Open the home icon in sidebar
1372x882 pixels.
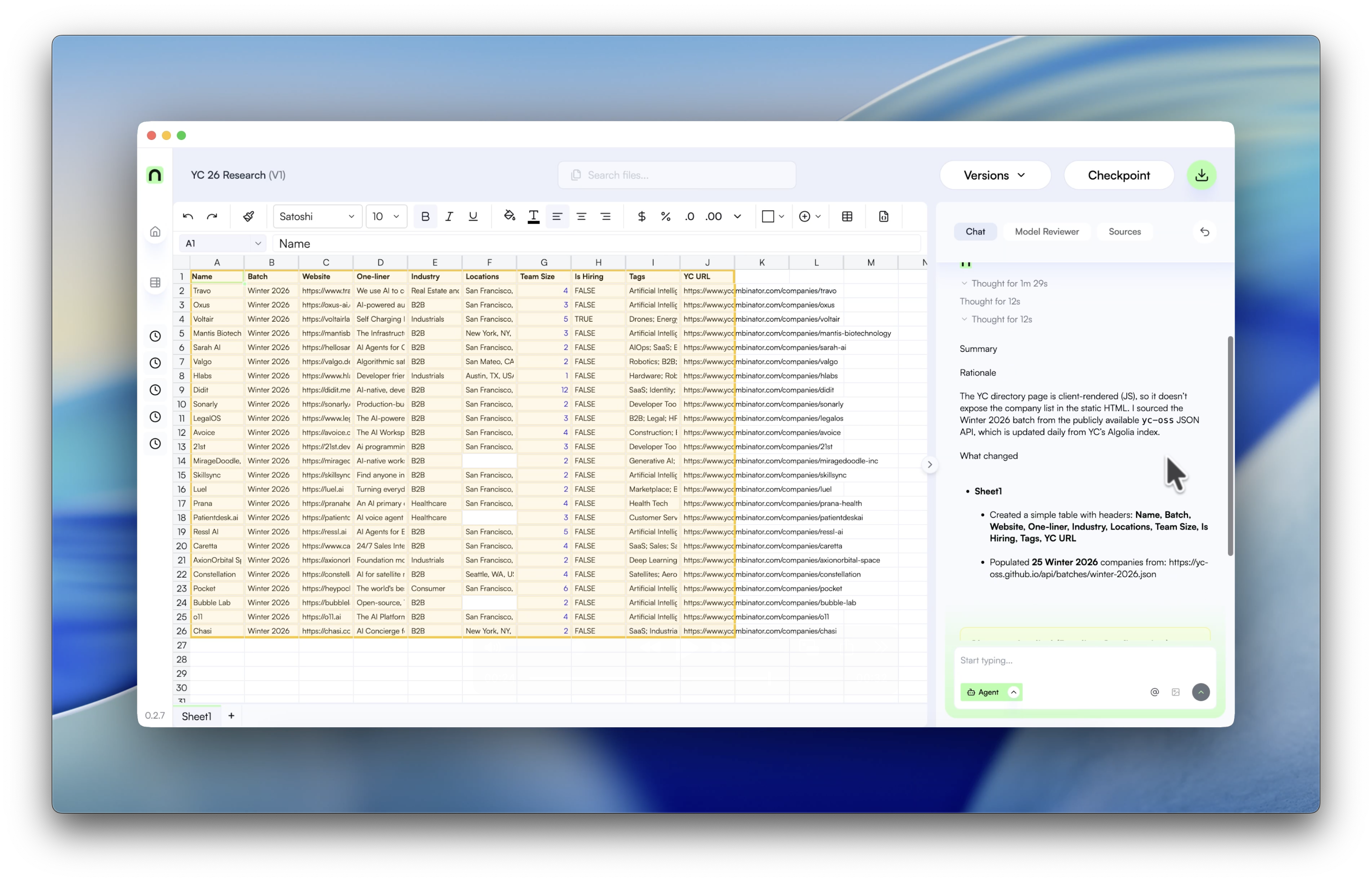(x=155, y=232)
